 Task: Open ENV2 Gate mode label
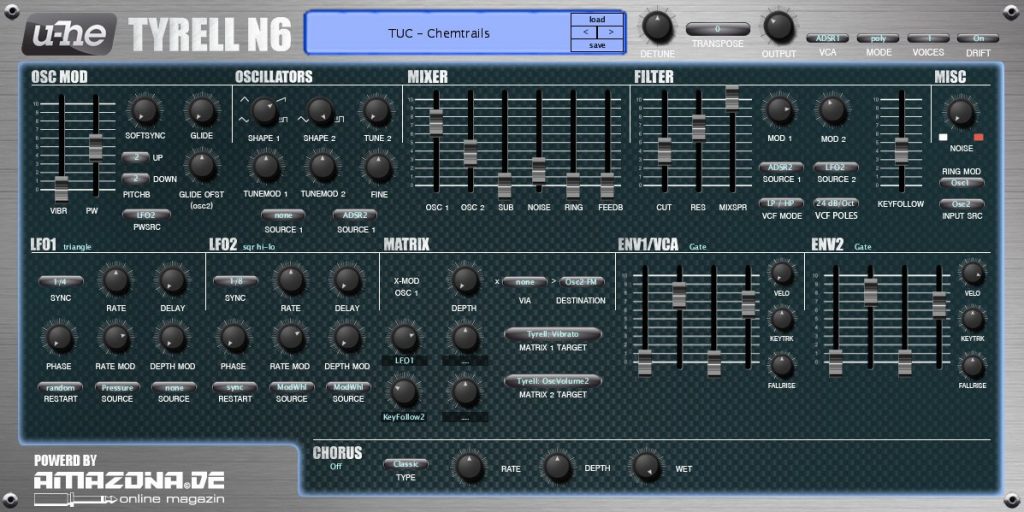[863, 247]
